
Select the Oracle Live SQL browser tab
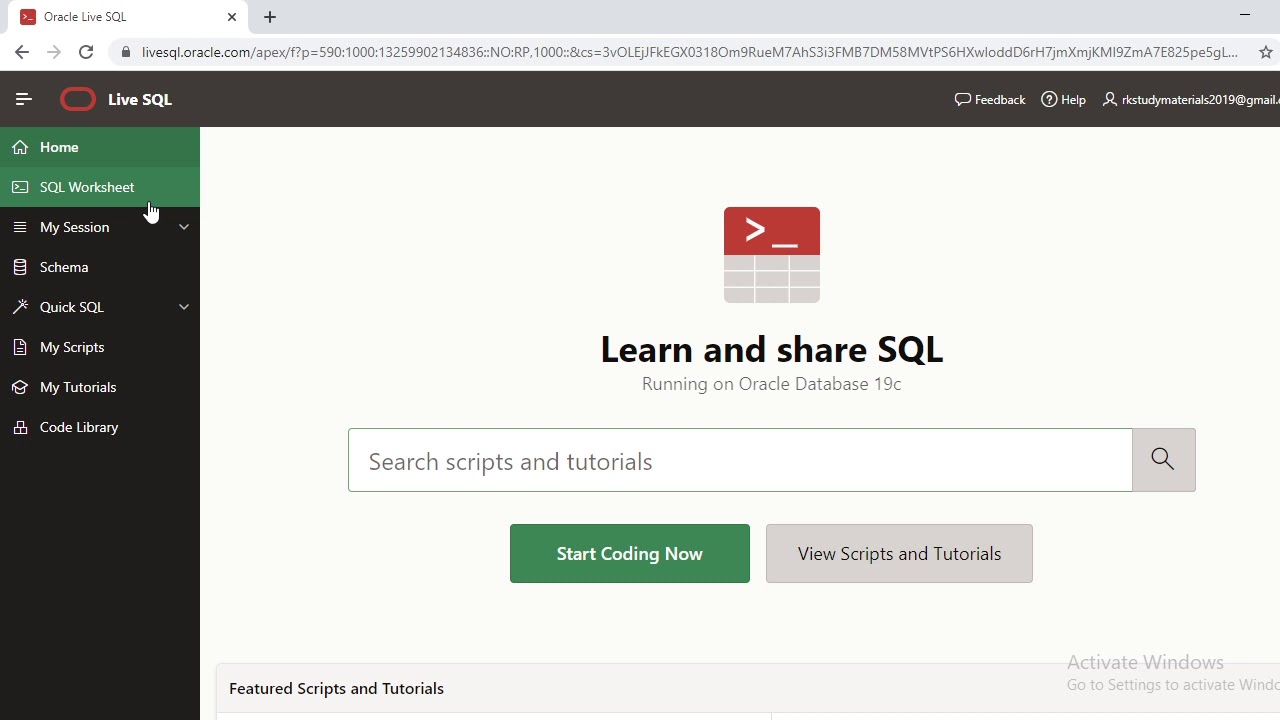tap(128, 17)
